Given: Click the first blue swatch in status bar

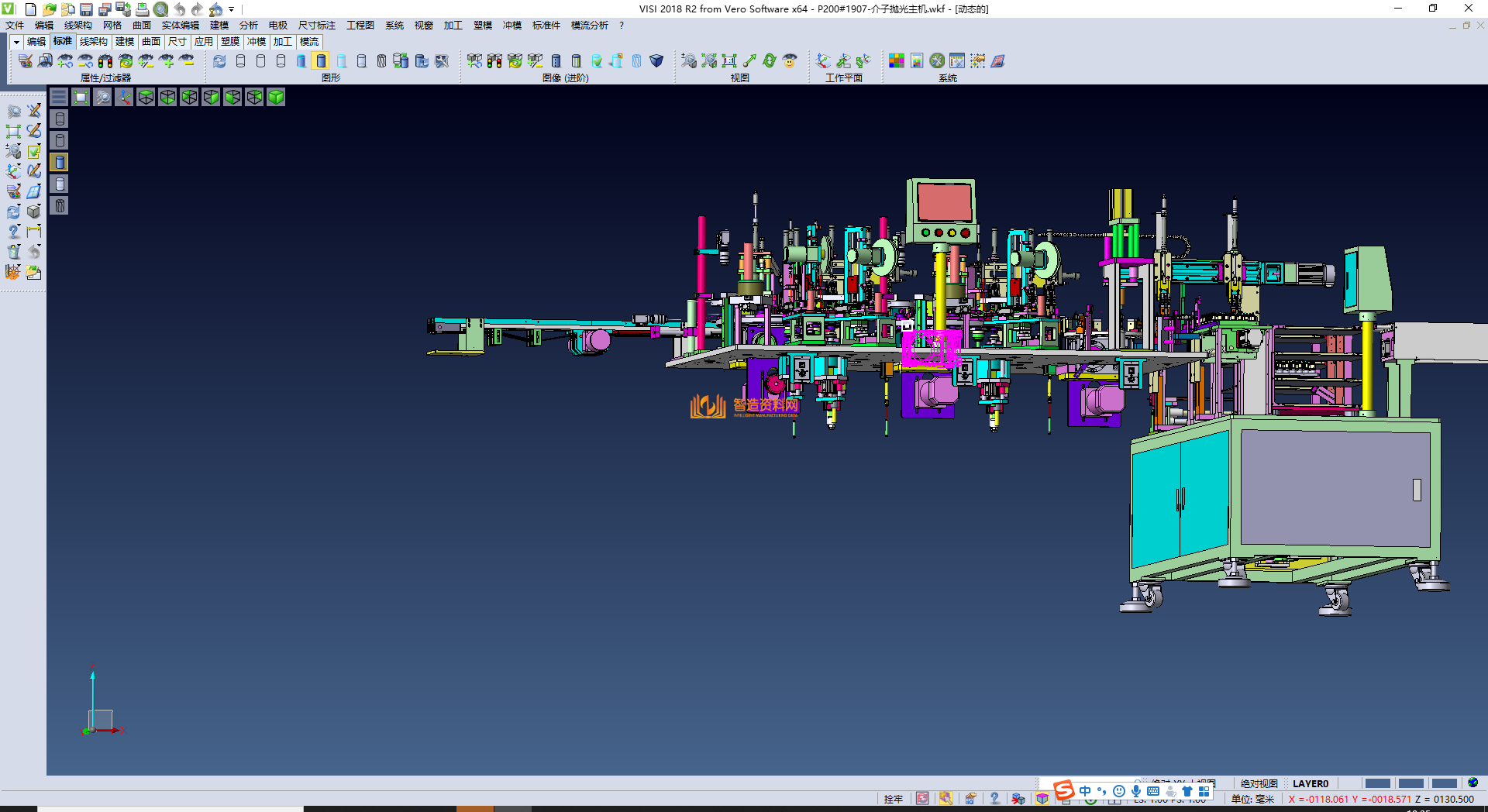Looking at the screenshot, I should 1377,783.
